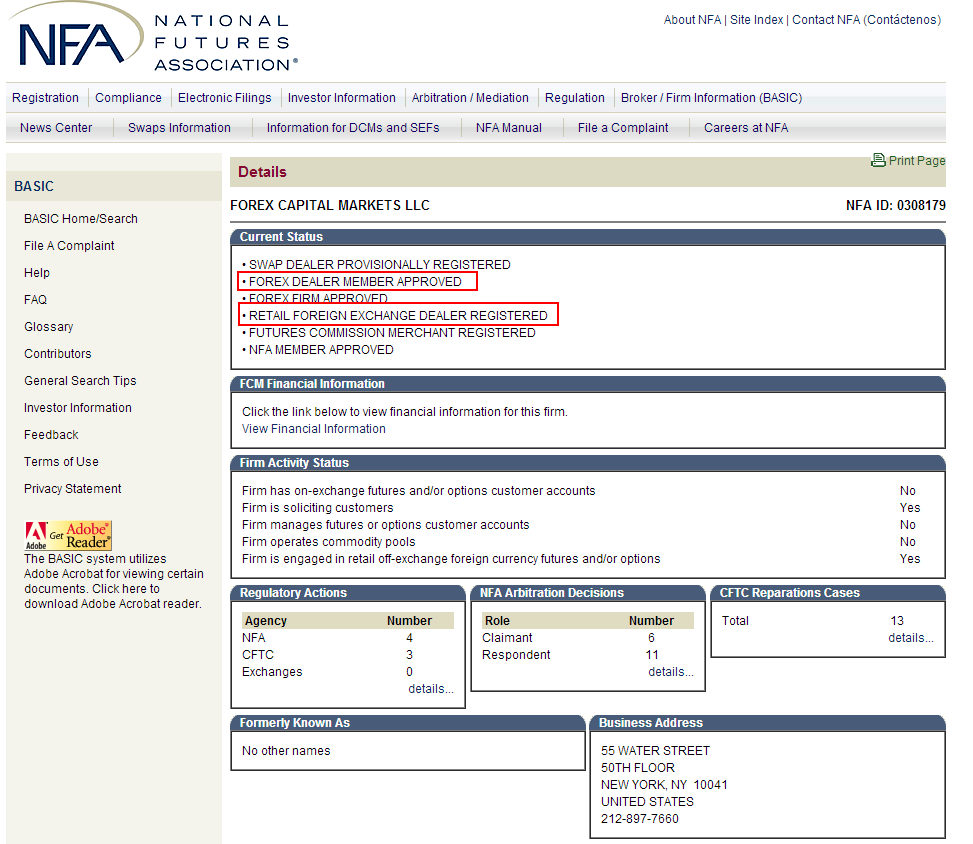
Task: Click the Print Page printer icon
Action: click(x=878, y=160)
